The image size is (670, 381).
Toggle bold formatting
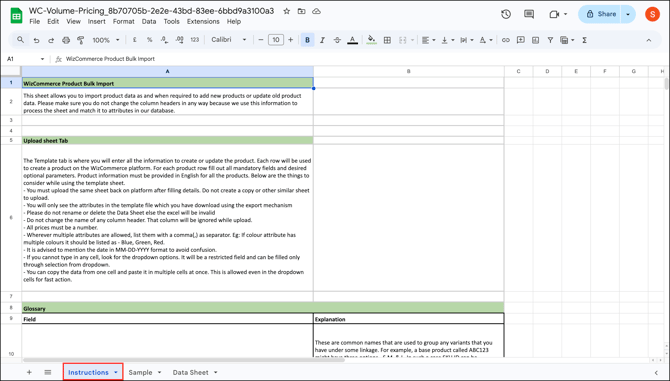(x=307, y=40)
